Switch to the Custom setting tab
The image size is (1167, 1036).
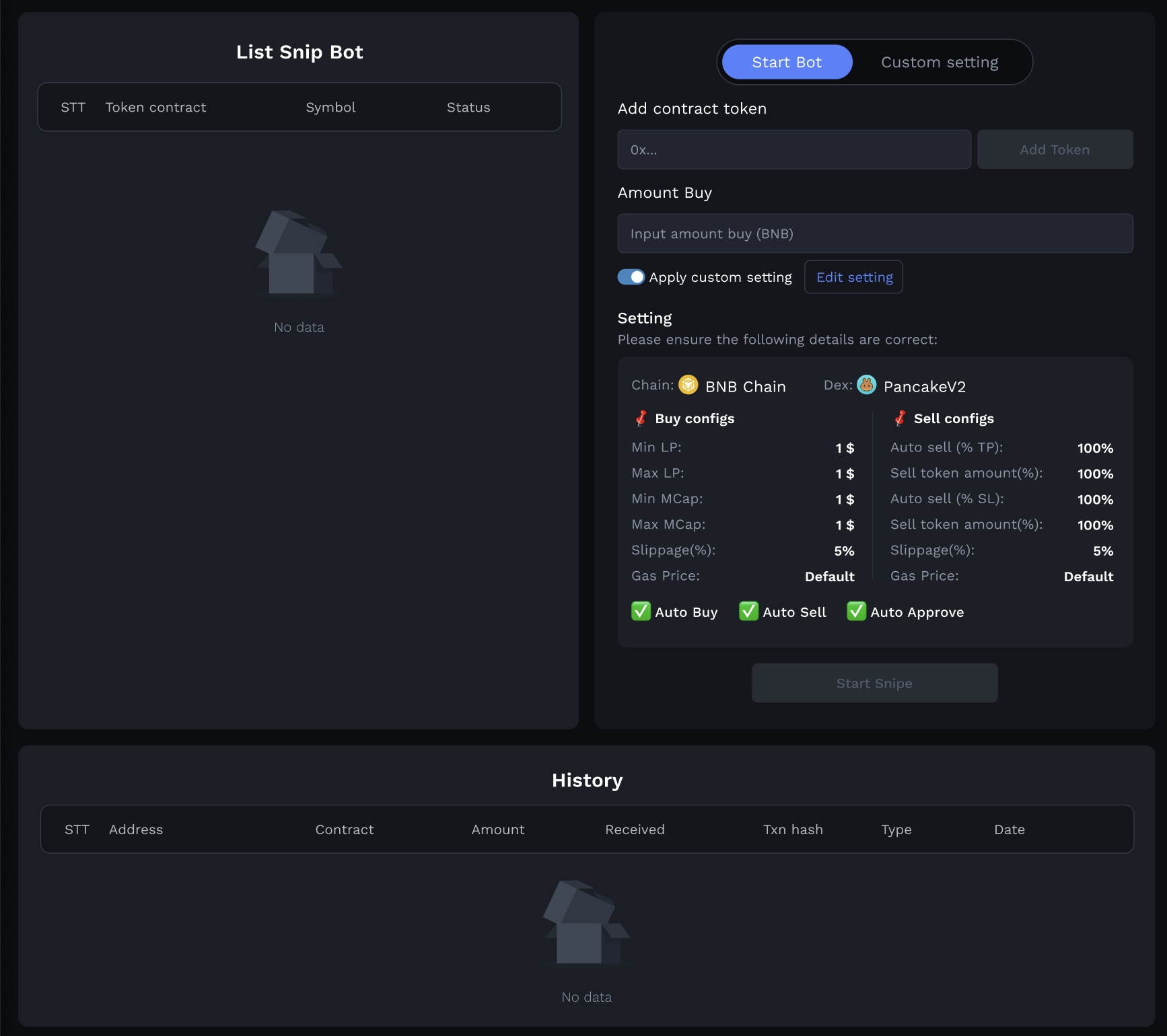(x=940, y=63)
